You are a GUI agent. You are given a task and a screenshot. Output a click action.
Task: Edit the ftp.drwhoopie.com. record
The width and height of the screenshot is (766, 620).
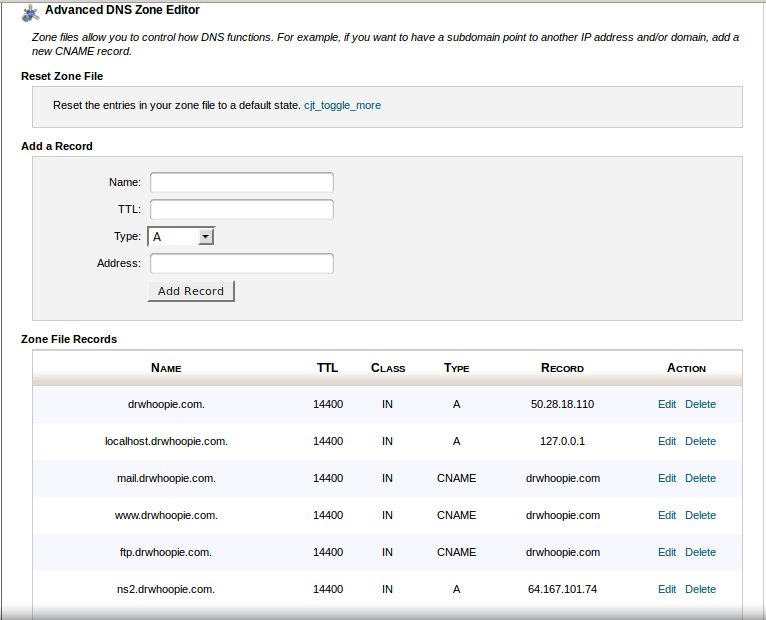pos(667,552)
